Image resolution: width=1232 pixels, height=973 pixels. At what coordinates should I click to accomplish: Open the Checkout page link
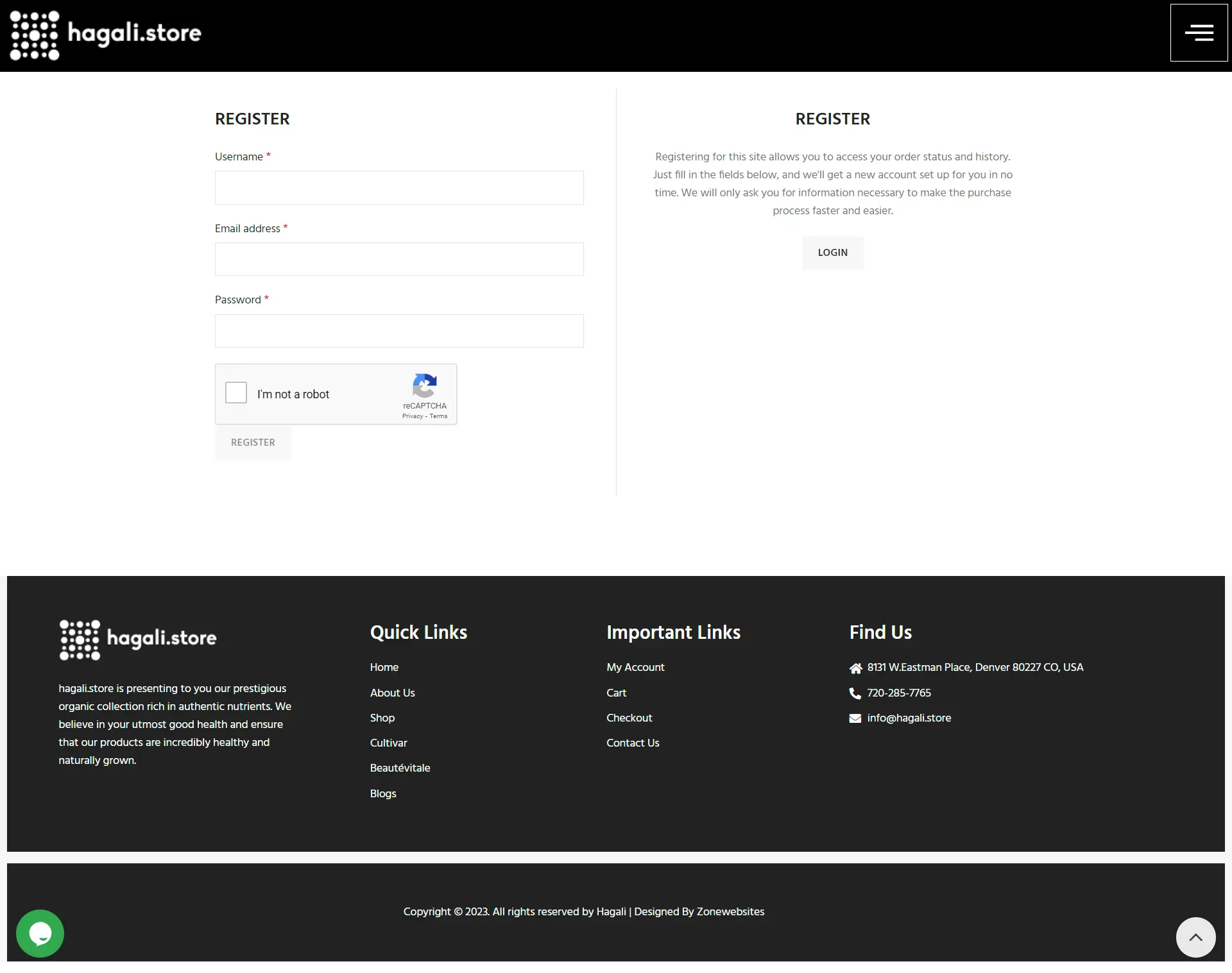point(629,718)
